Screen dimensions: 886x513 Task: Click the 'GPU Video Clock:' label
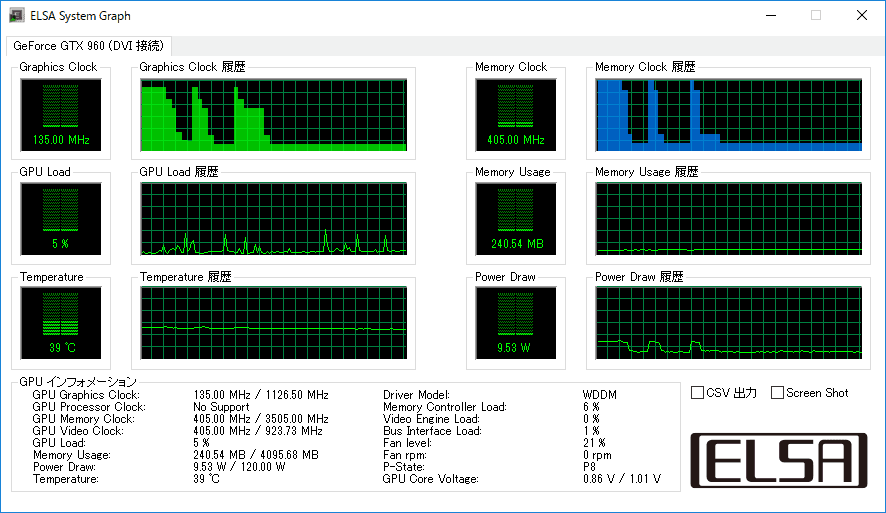(x=78, y=431)
